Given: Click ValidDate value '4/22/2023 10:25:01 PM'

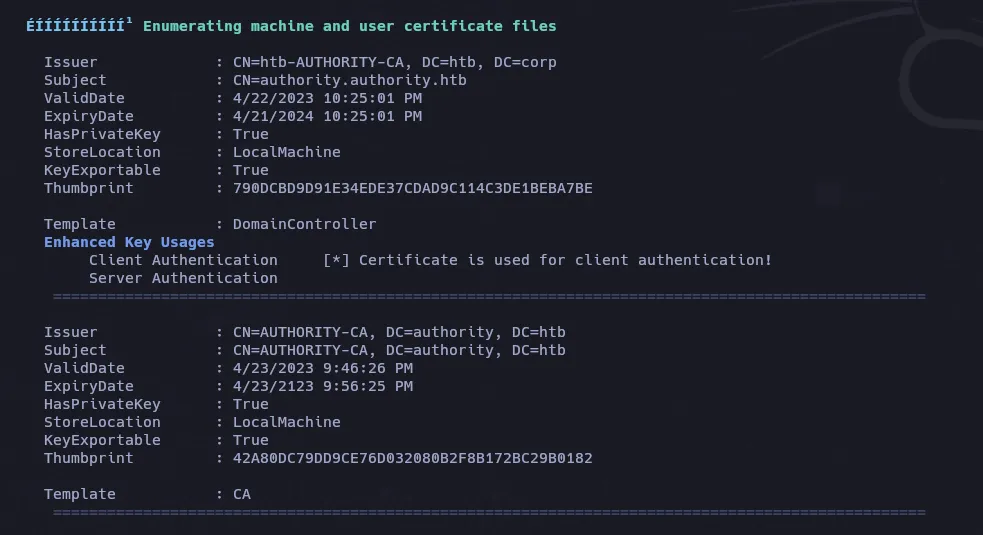Looking at the screenshot, I should (327, 98).
